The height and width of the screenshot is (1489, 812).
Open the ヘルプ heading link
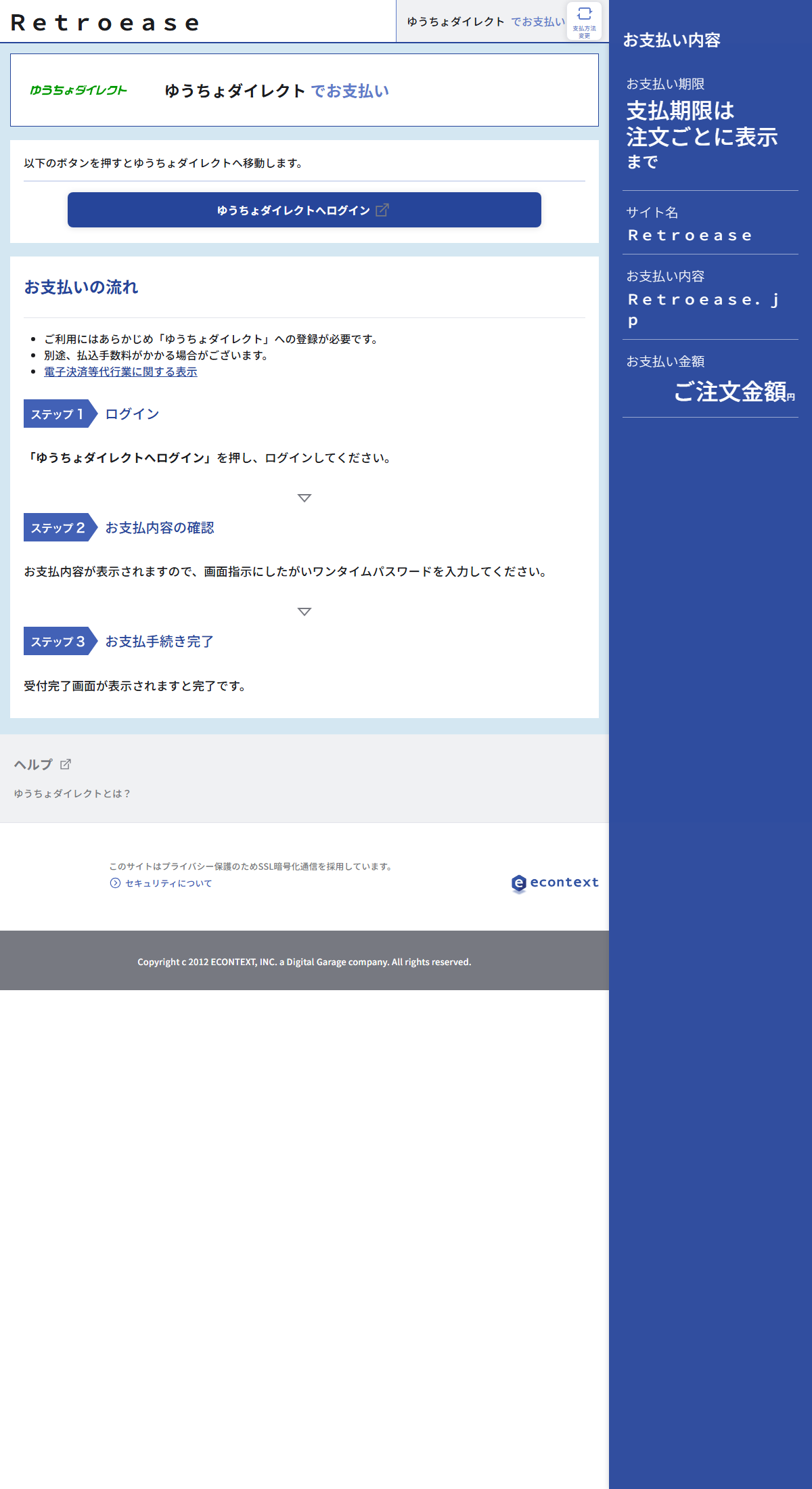pos(33,764)
